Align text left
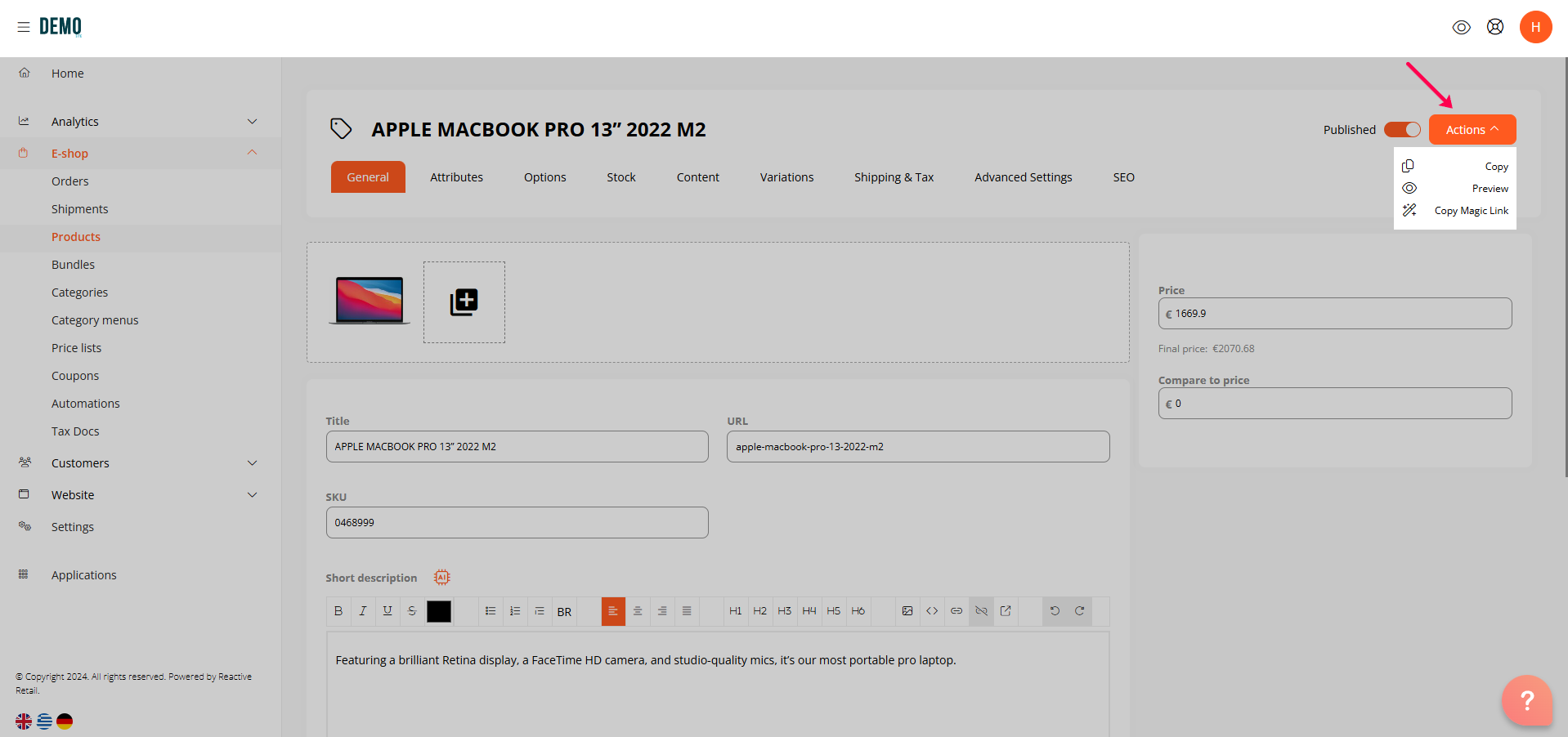 [x=613, y=611]
